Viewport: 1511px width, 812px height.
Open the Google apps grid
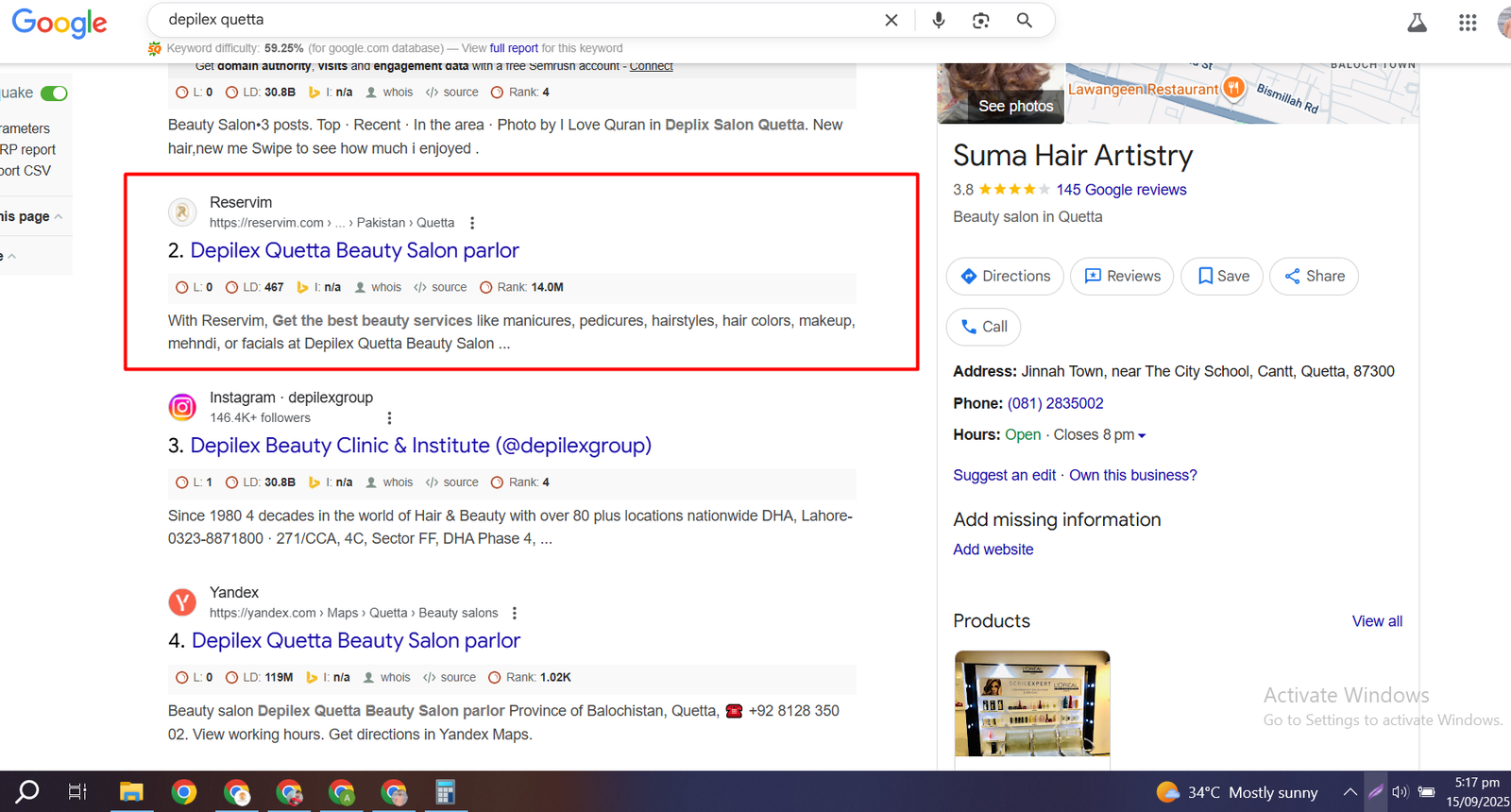(x=1467, y=23)
